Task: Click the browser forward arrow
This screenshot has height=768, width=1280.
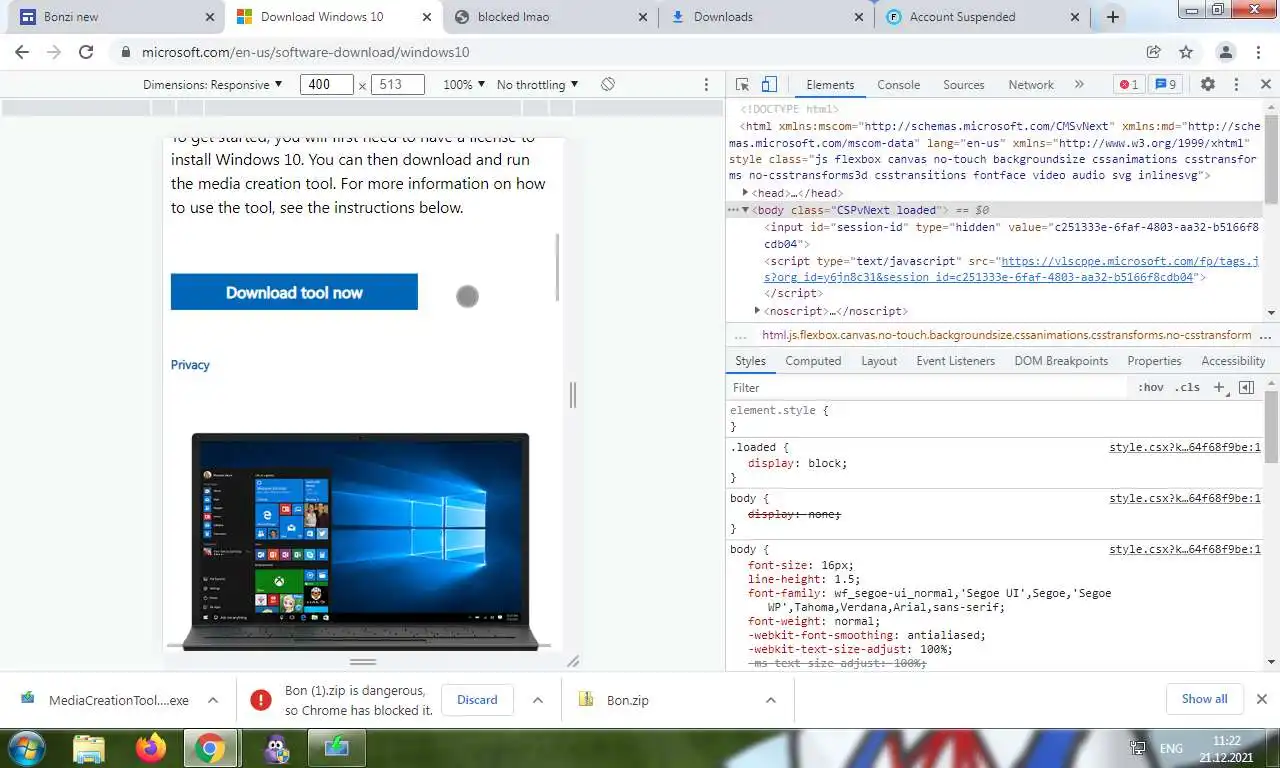Action: [54, 52]
